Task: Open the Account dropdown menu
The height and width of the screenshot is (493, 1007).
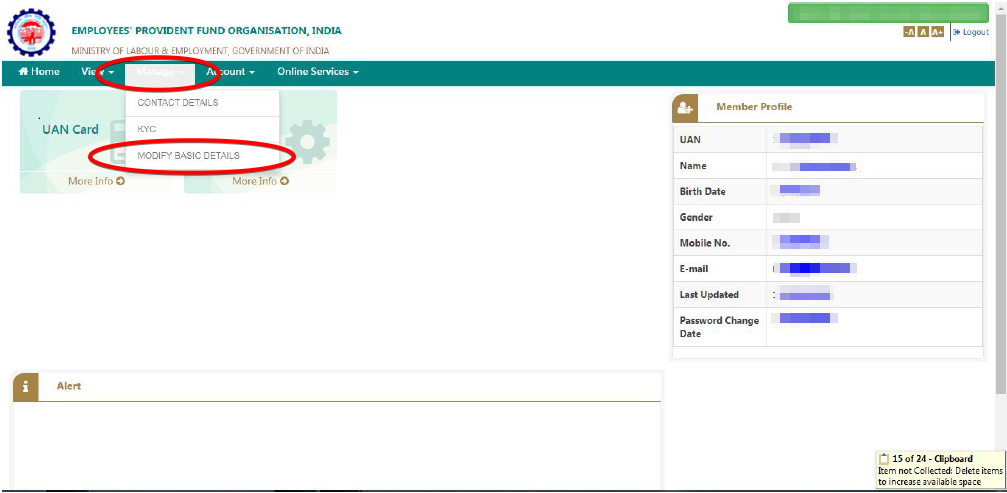Action: pos(231,72)
